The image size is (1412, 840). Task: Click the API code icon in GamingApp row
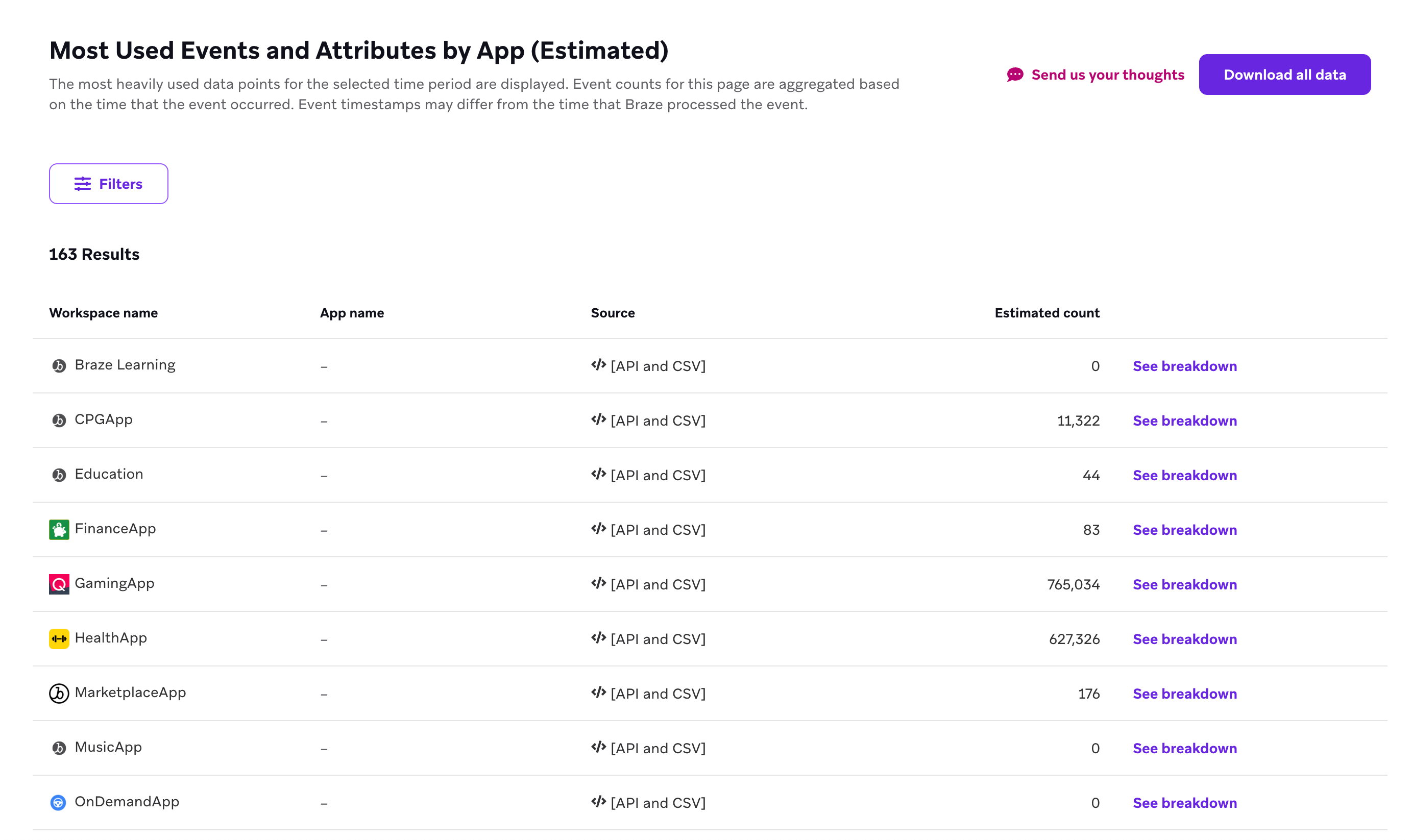click(598, 583)
